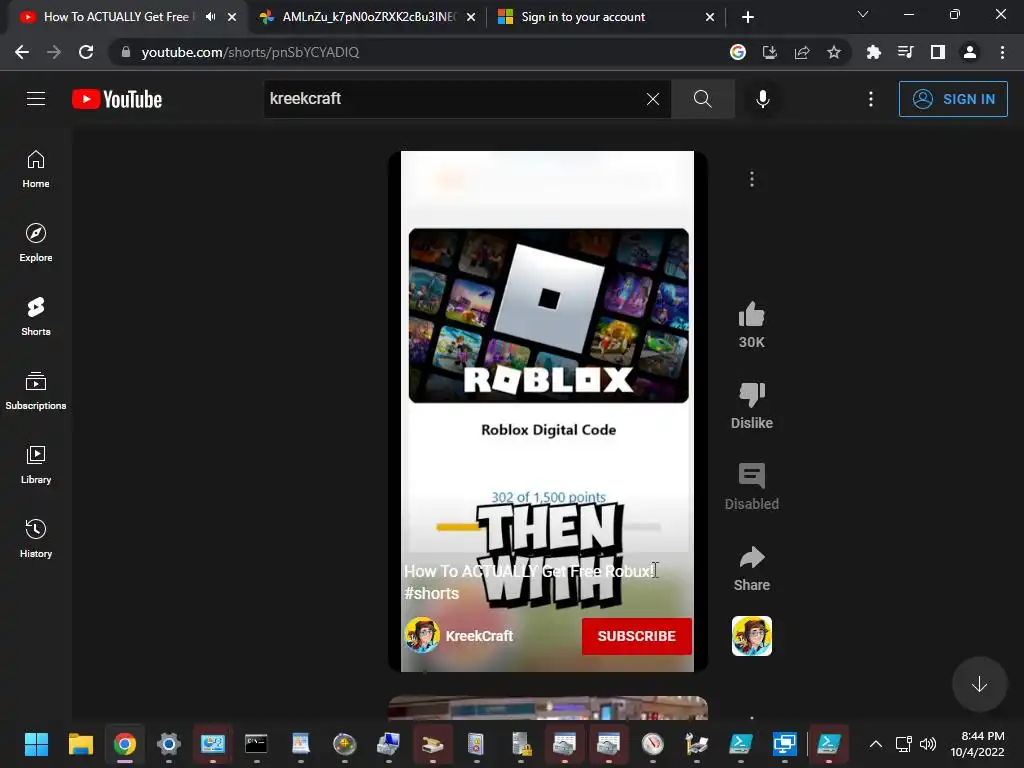View site information lock icon
This screenshot has width=1024, height=768.
click(x=125, y=52)
